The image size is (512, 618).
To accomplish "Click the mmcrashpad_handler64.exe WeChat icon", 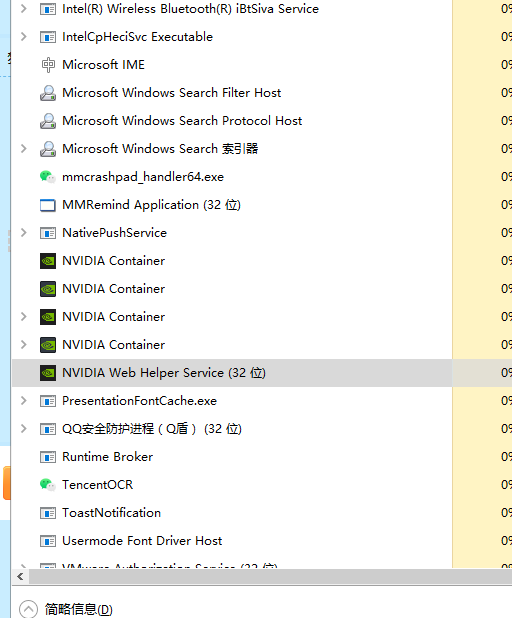I will click(48, 177).
